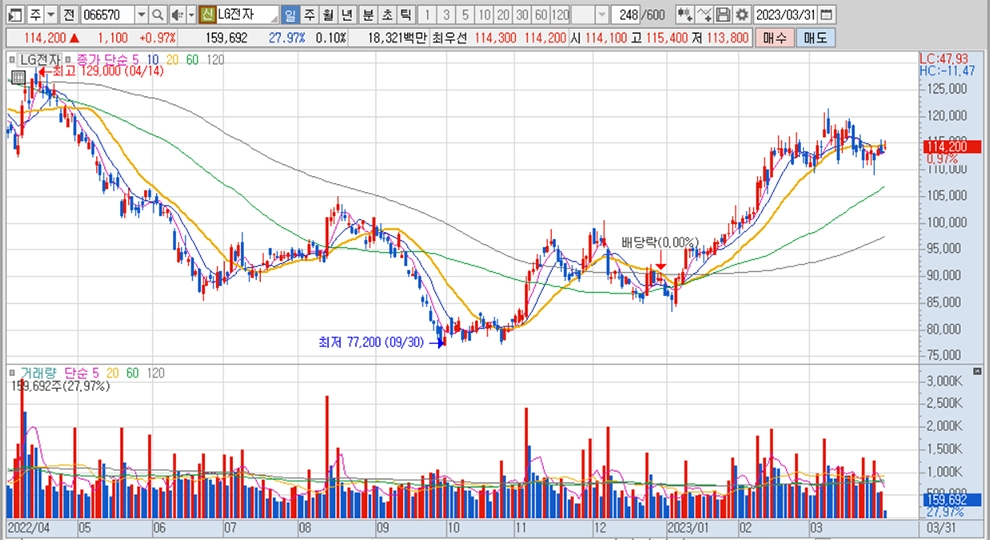Click the LG전자 chart legend label

pyautogui.click(x=40, y=60)
